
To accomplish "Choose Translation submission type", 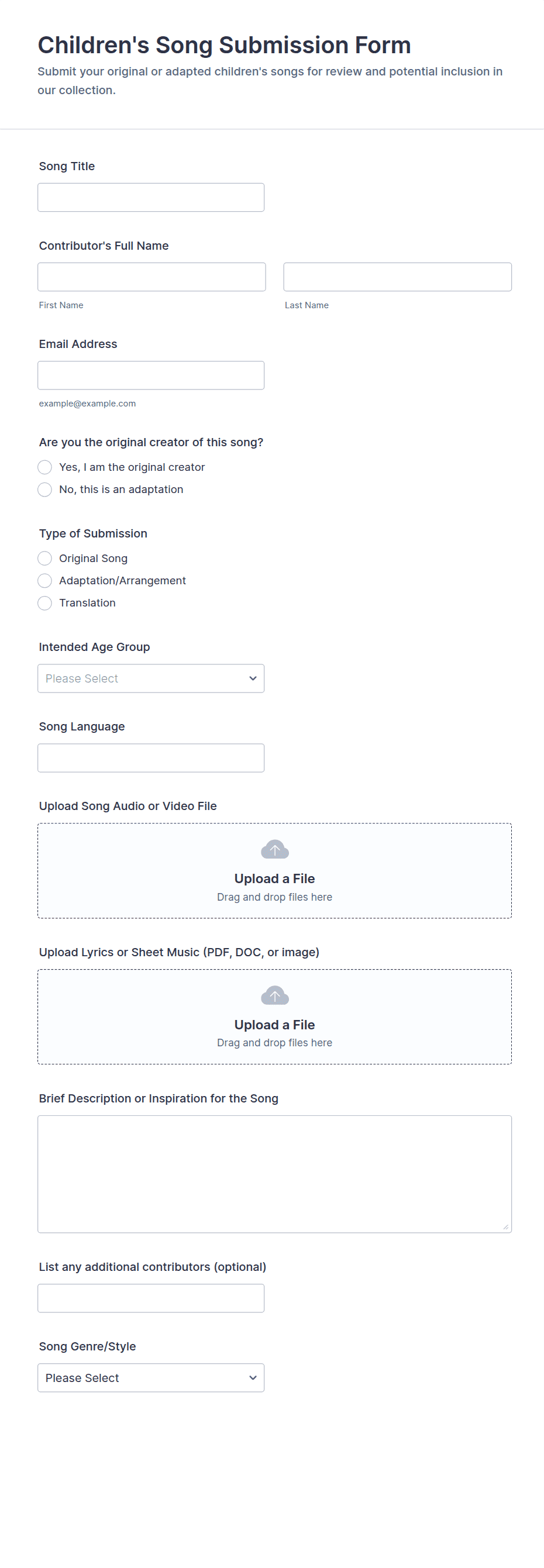I will [45, 602].
